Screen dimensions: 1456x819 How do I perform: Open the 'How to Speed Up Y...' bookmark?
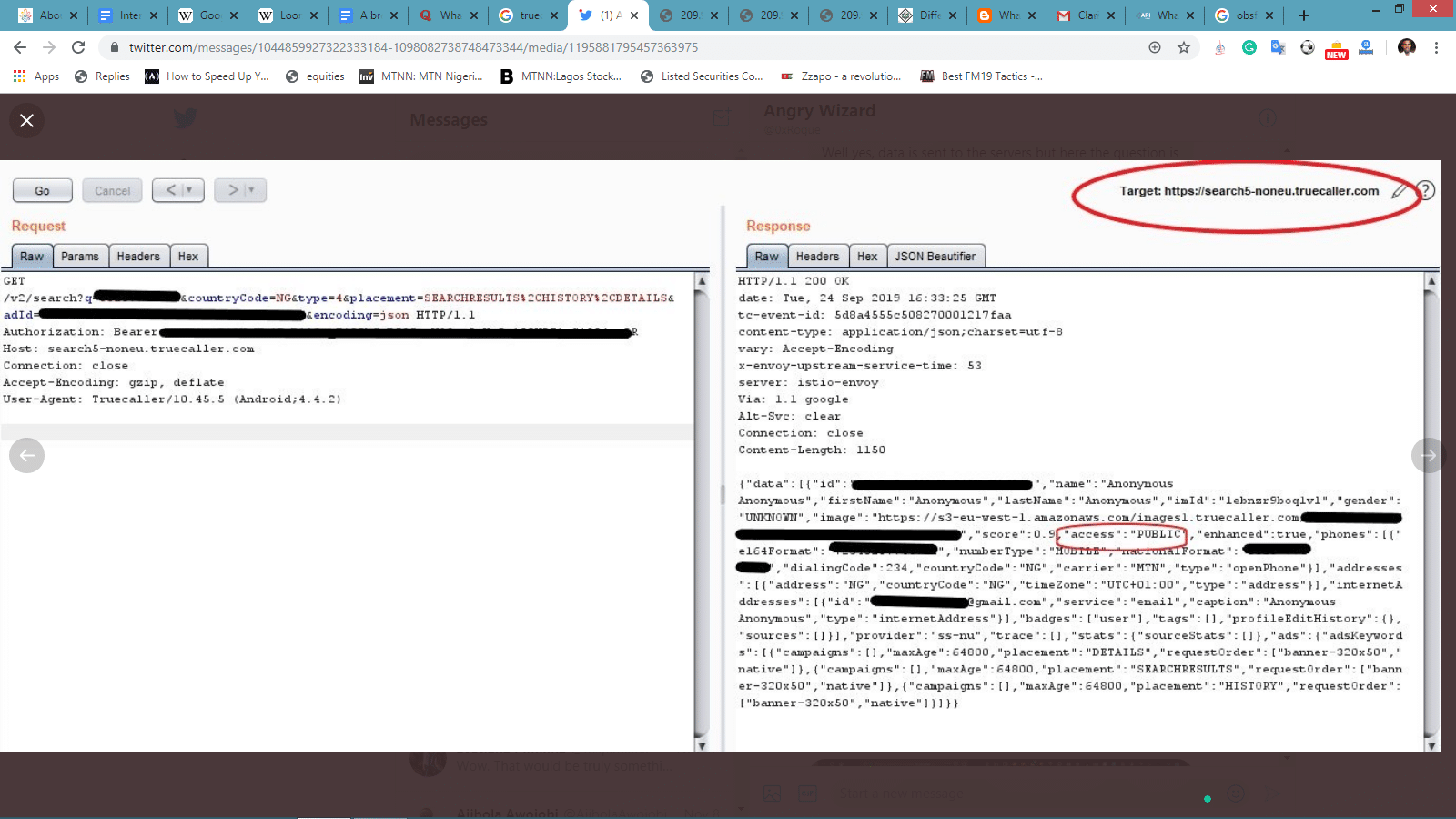(x=207, y=76)
